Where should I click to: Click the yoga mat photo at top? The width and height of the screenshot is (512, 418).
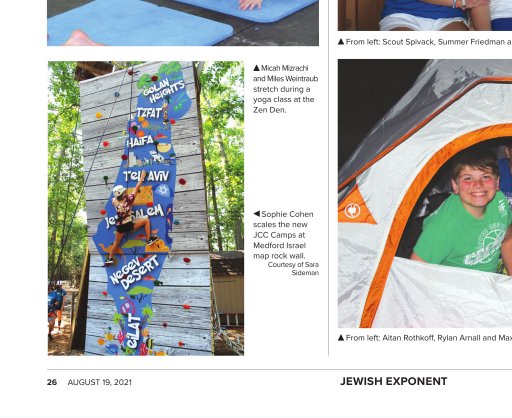pos(183,23)
